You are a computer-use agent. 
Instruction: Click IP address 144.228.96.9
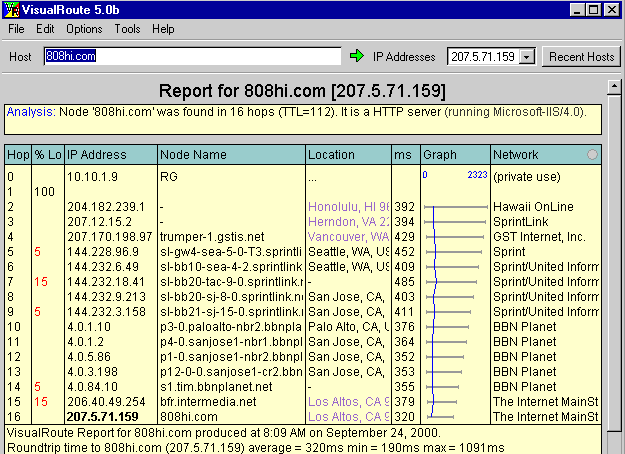coord(103,252)
